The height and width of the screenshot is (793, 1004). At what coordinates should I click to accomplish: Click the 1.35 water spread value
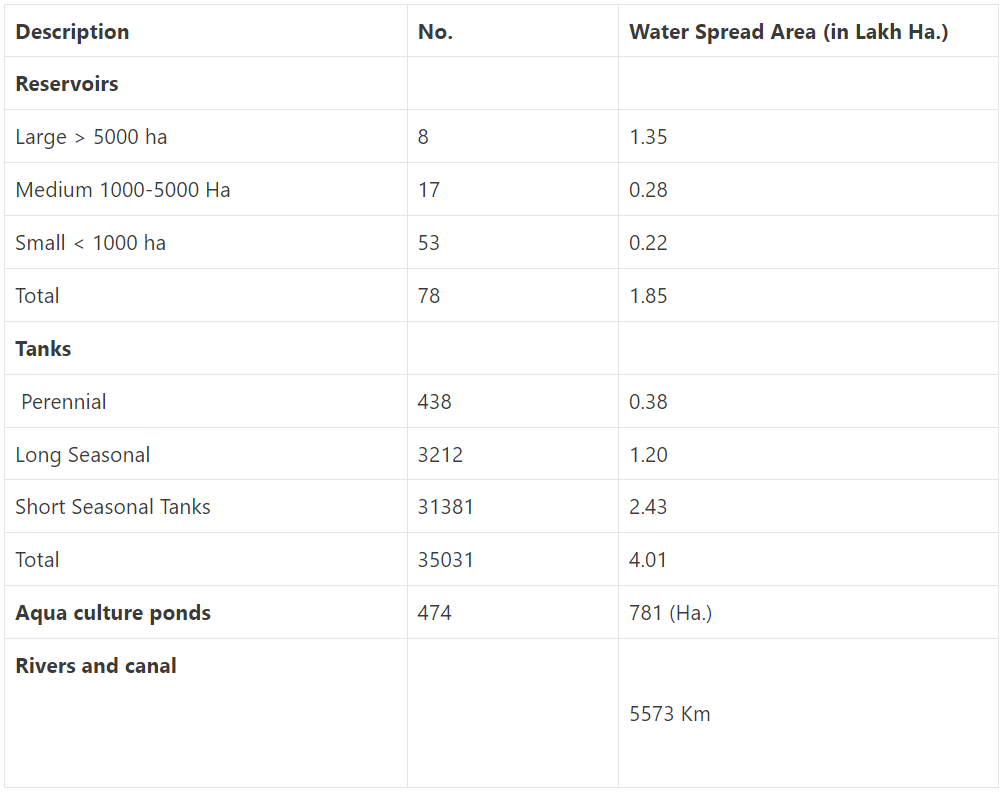648,137
